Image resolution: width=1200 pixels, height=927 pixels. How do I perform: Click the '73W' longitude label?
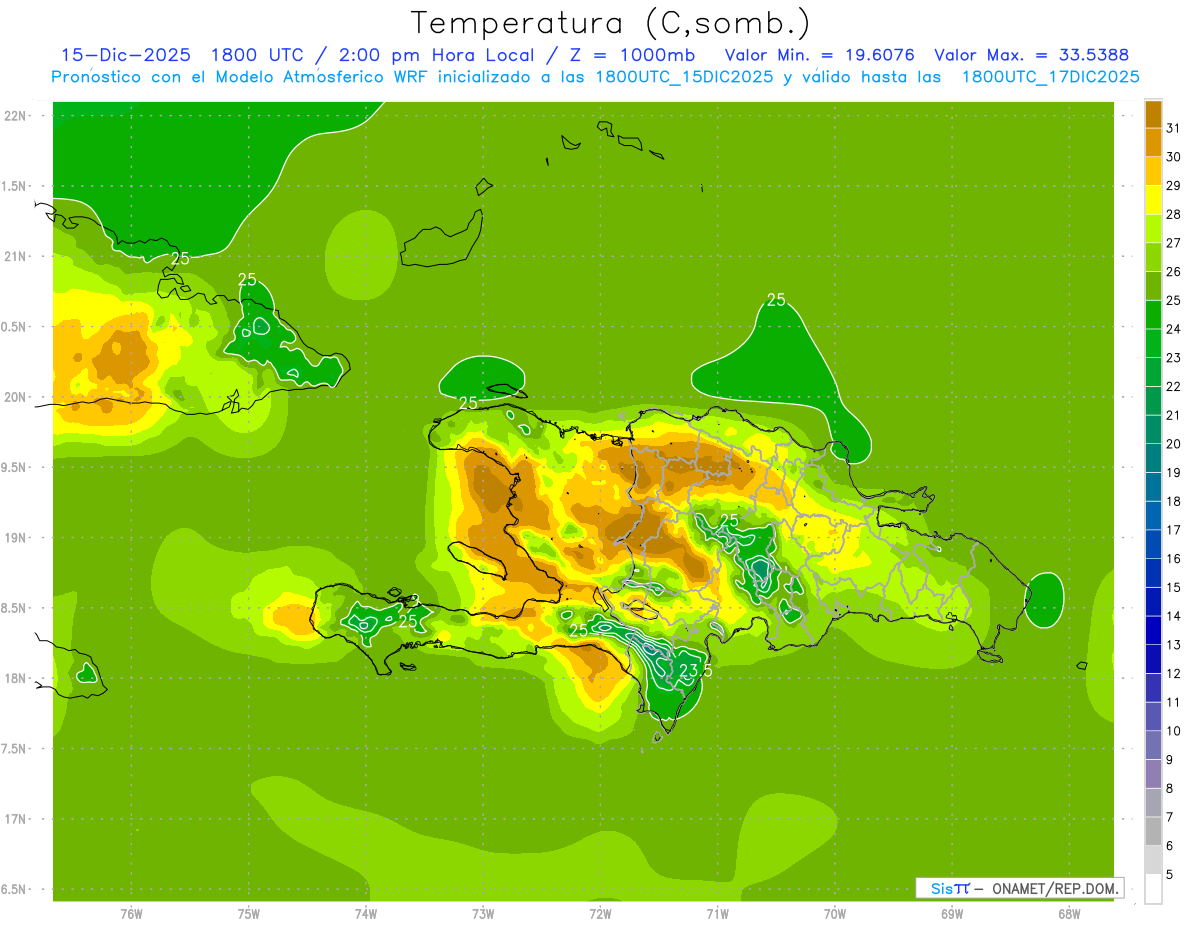pyautogui.click(x=483, y=914)
